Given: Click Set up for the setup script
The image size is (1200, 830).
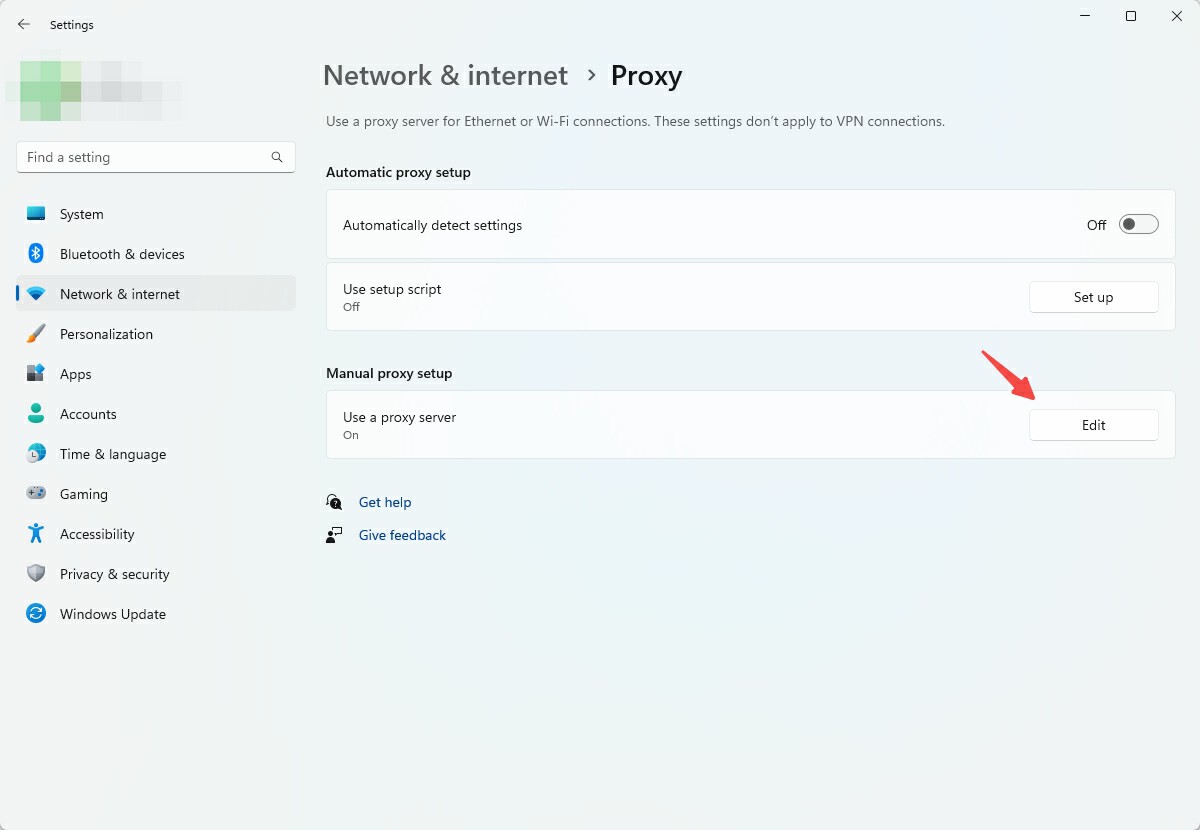Looking at the screenshot, I should point(1093,297).
